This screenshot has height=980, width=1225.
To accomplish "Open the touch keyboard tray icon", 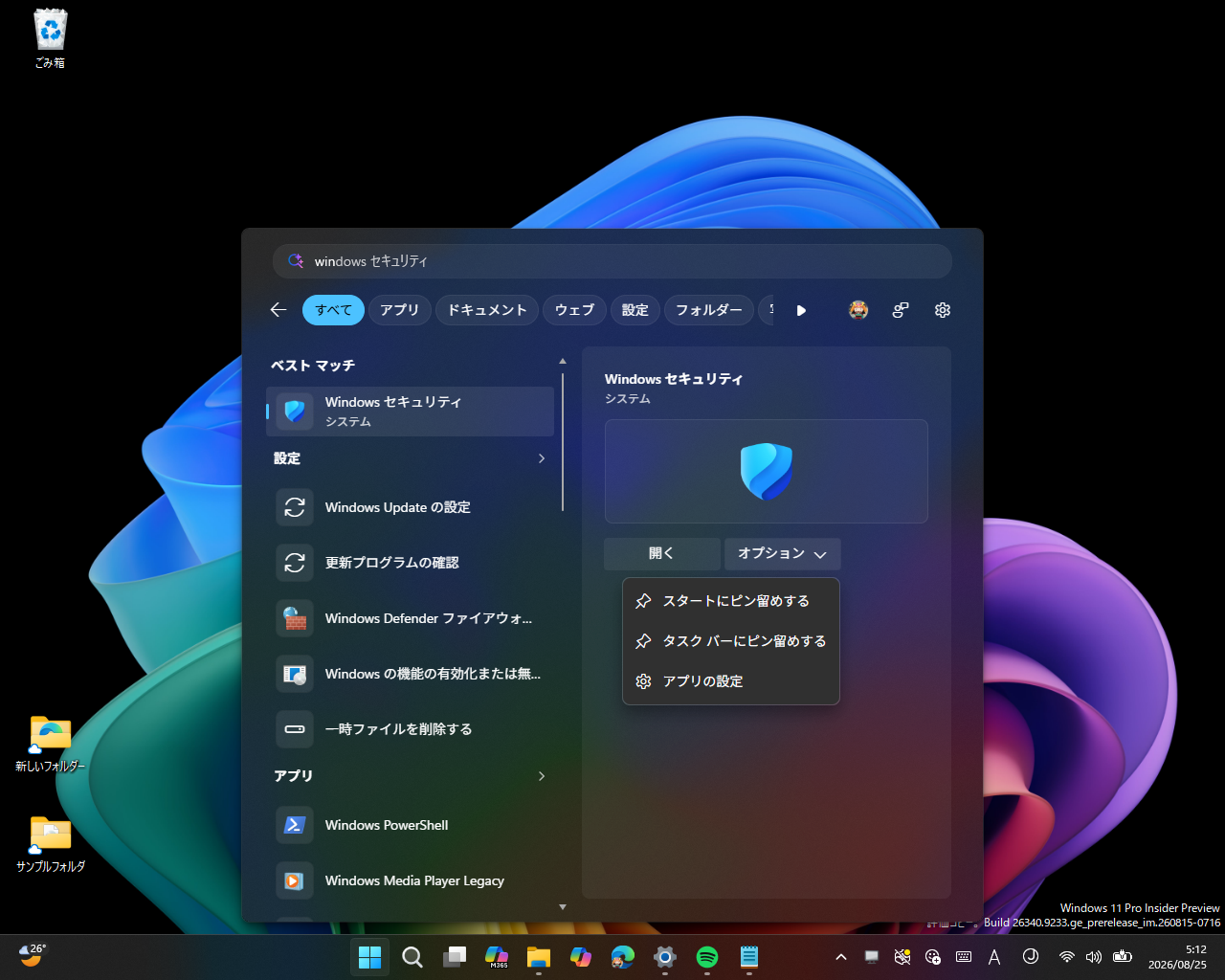I will click(964, 957).
